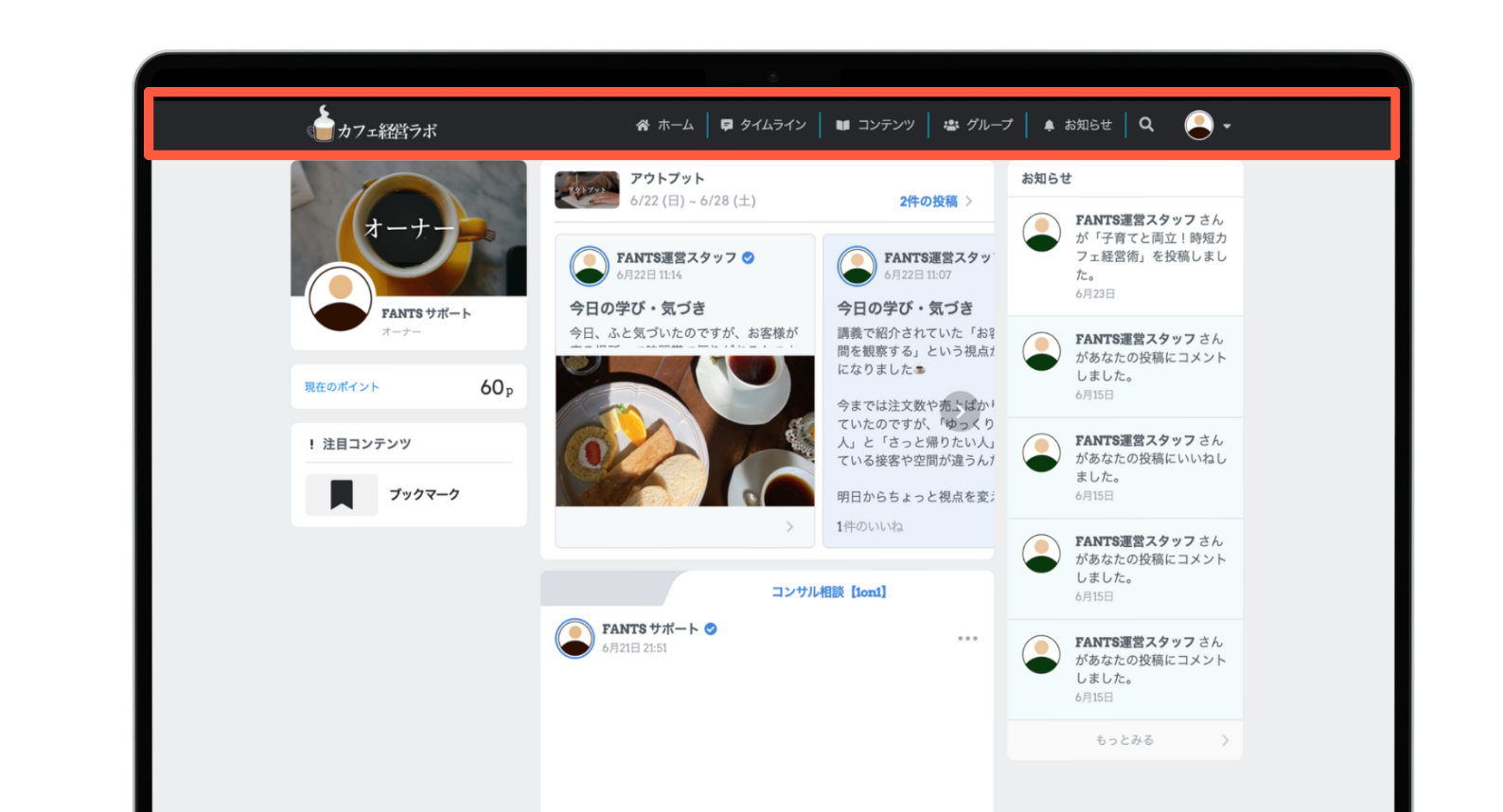1503x812 pixels.
Task: Click the グループ people icon in navbar
Action: pos(951,125)
